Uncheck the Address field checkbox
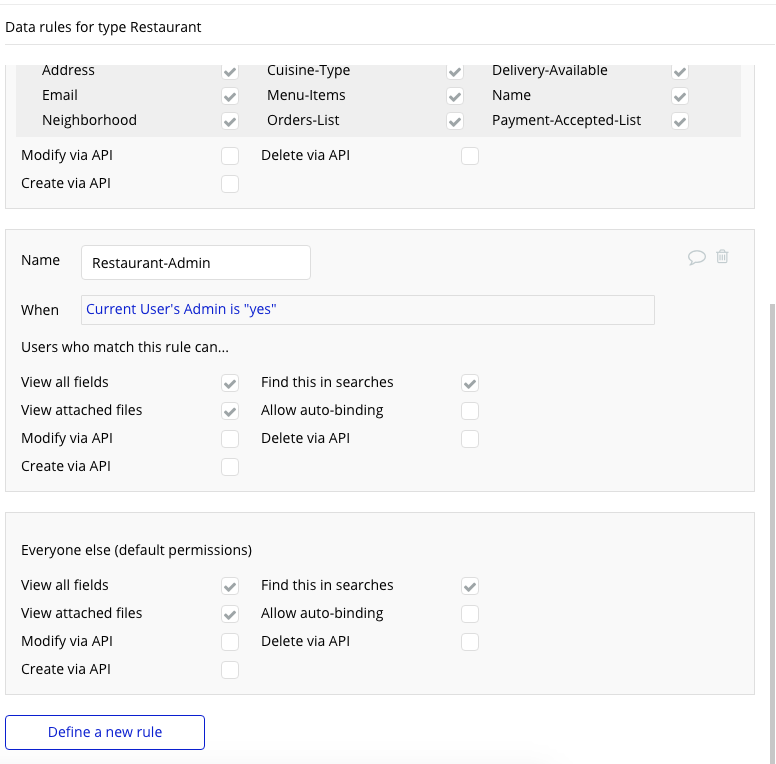This screenshot has height=764, width=776. tap(230, 72)
